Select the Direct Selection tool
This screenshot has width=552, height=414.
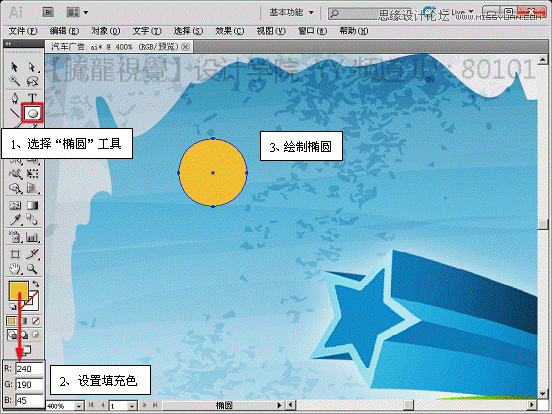click(x=32, y=67)
